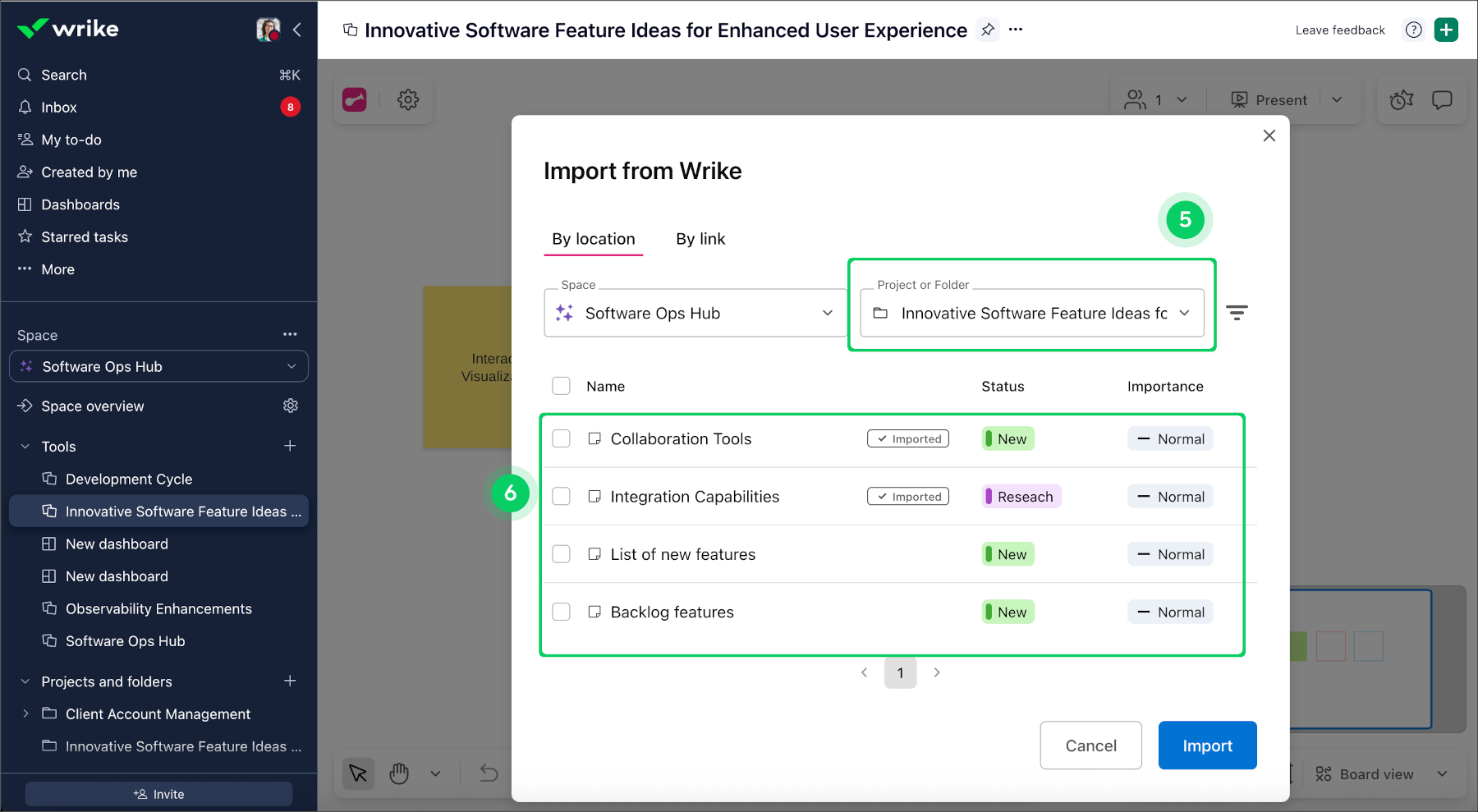The height and width of the screenshot is (812, 1478).
Task: Select the pointer cursor tool
Action: [358, 773]
